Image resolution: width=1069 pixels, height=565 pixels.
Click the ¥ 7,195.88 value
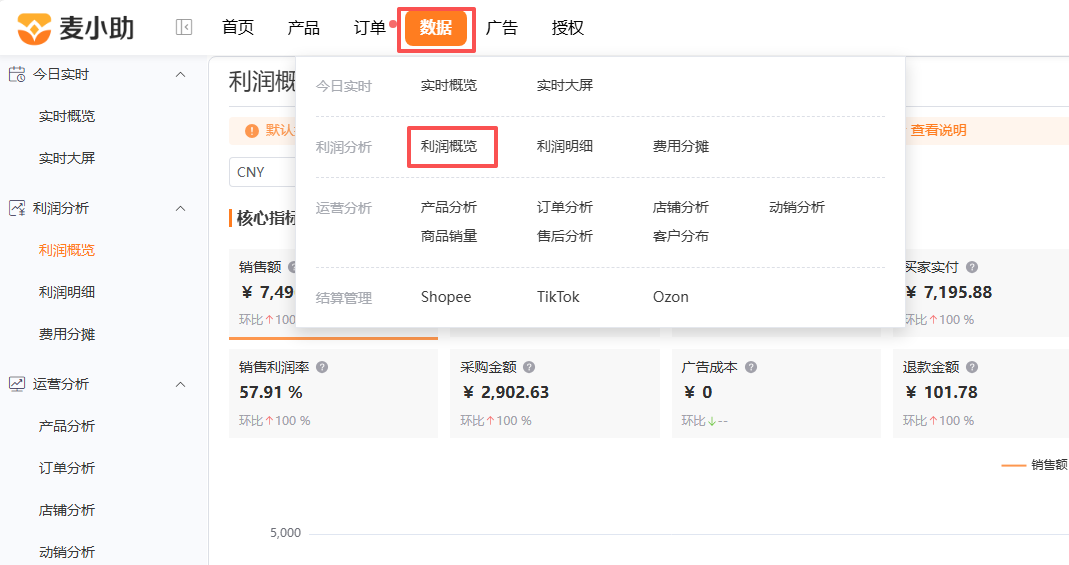[x=948, y=292]
